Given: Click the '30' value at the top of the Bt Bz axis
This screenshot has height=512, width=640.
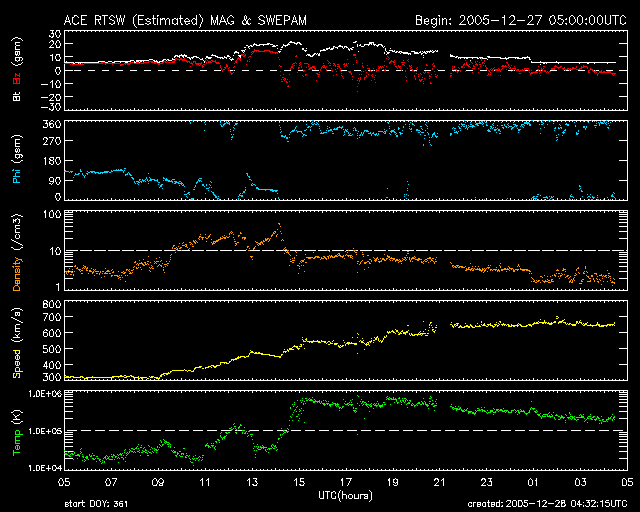Looking at the screenshot, I should [x=56, y=34].
